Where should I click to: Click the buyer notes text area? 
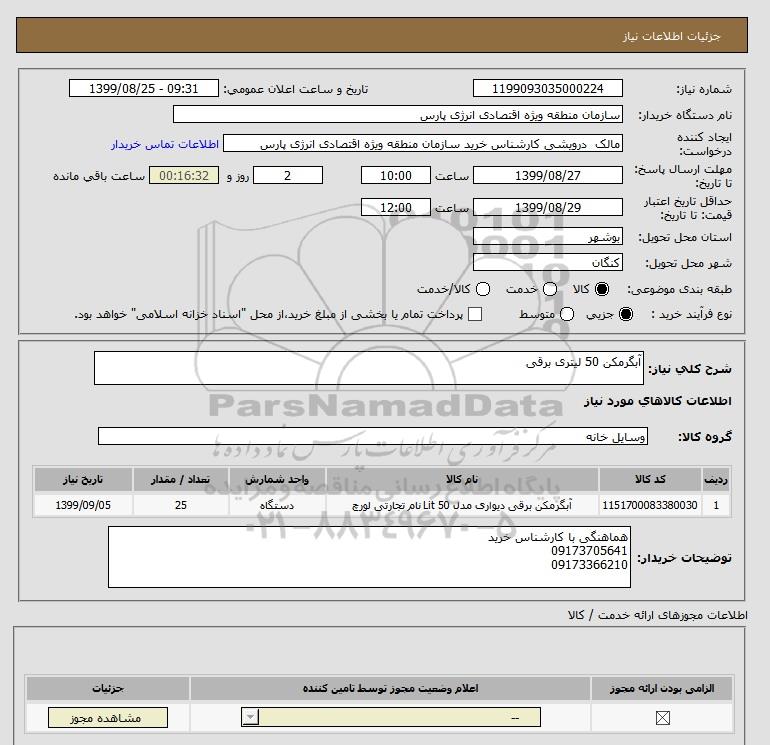(369, 557)
